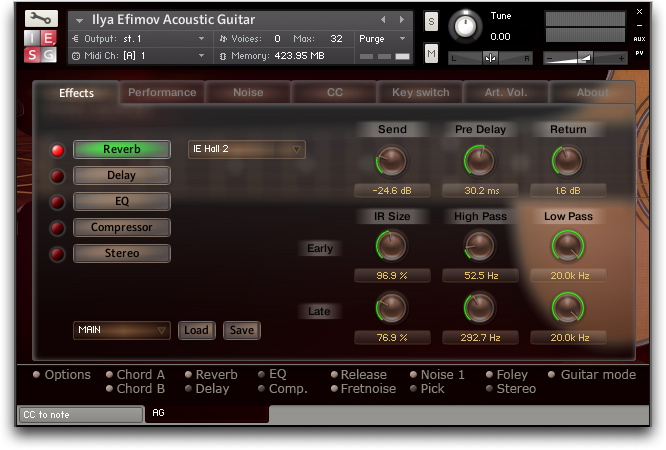Click the Load preset button
Screen dimensions: 666x450
[x=197, y=330]
